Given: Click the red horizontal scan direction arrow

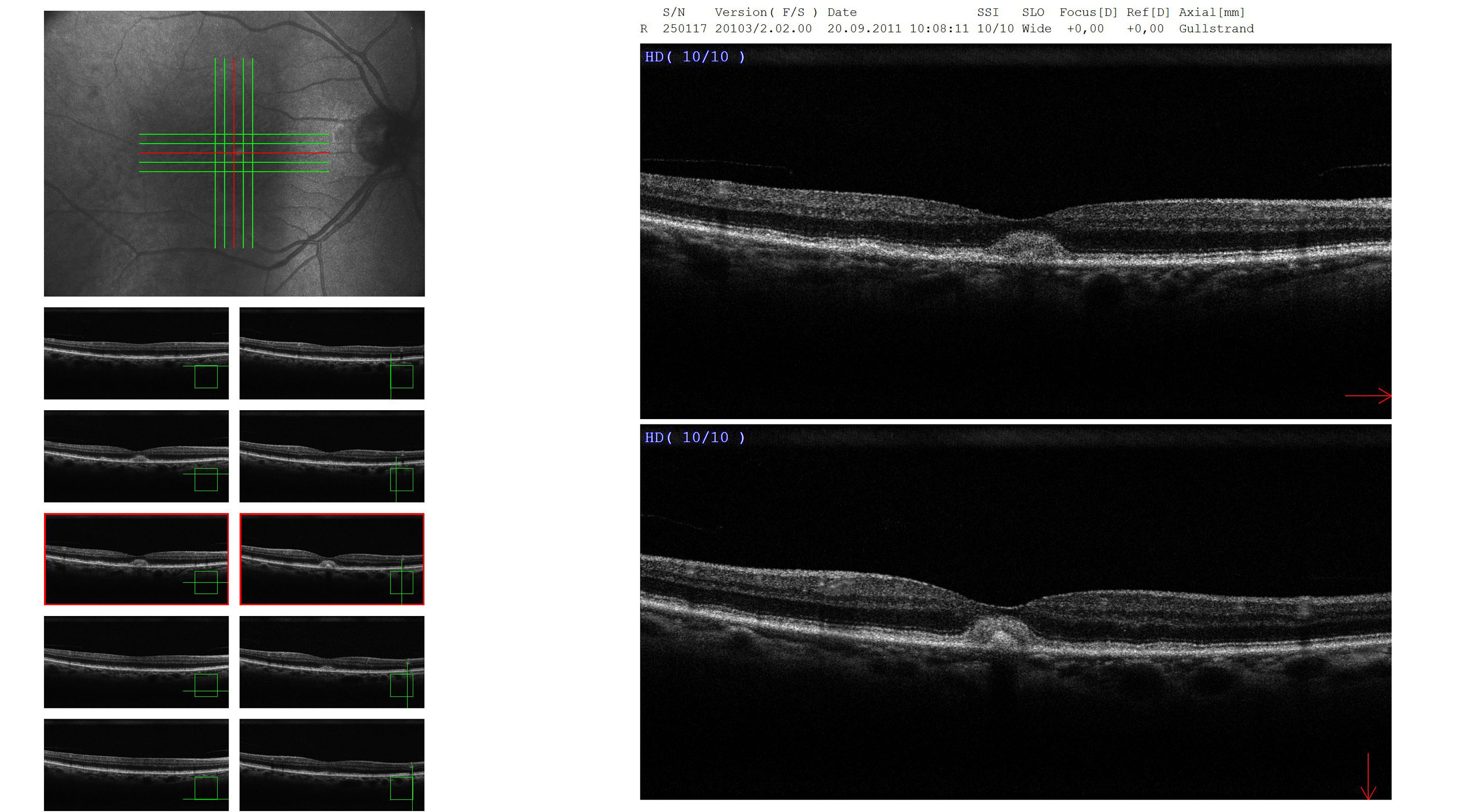Looking at the screenshot, I should point(1368,395).
